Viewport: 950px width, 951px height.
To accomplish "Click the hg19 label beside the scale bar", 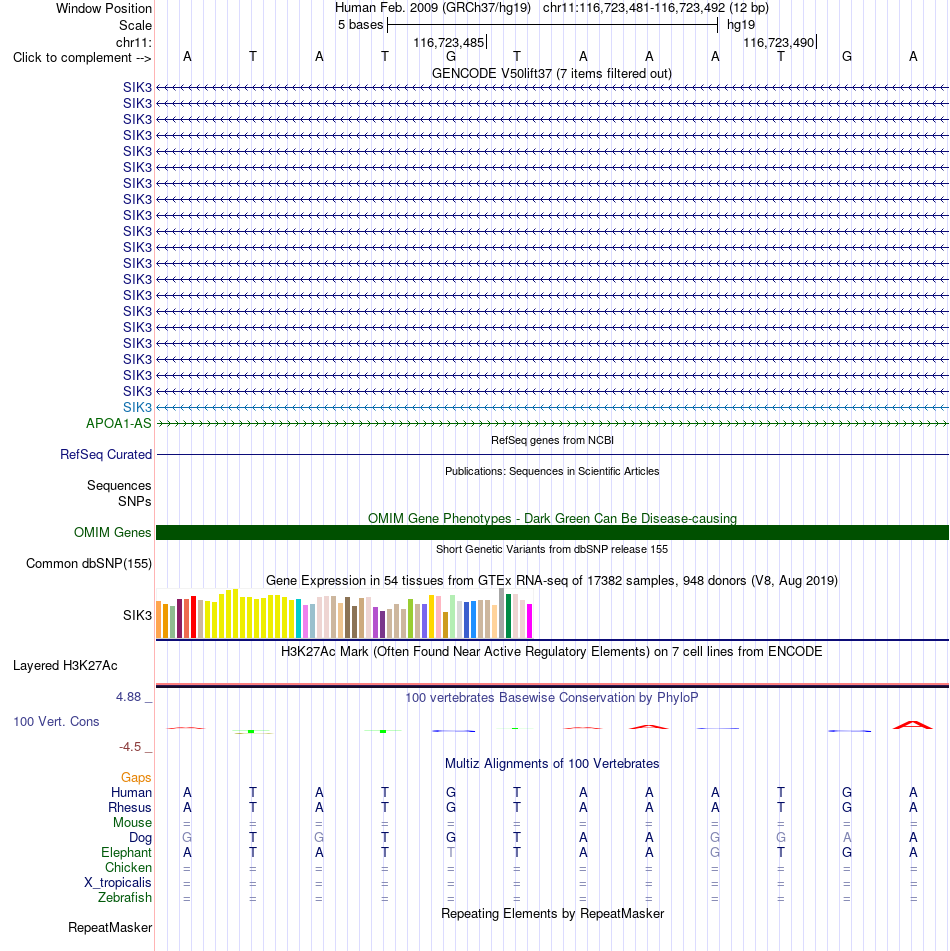I will pos(741,25).
